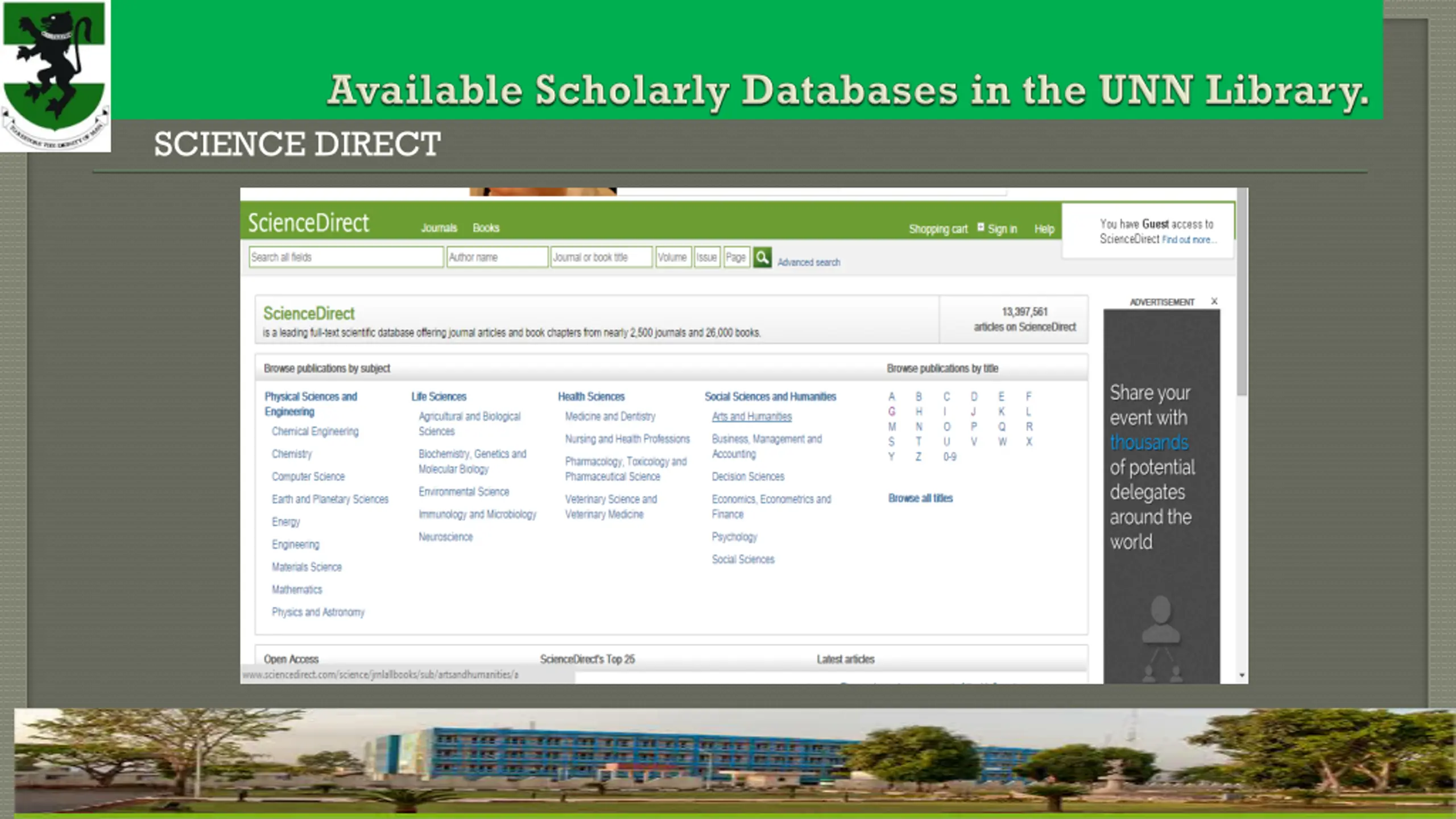
Task: Open the Life Sciences heading link
Action: 439,396
